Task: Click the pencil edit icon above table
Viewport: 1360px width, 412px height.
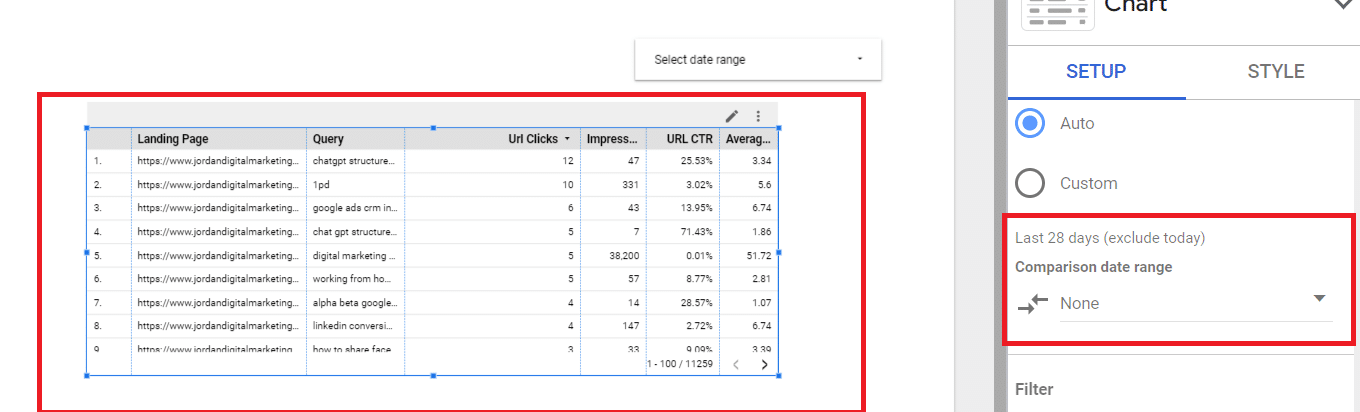Action: tap(732, 116)
